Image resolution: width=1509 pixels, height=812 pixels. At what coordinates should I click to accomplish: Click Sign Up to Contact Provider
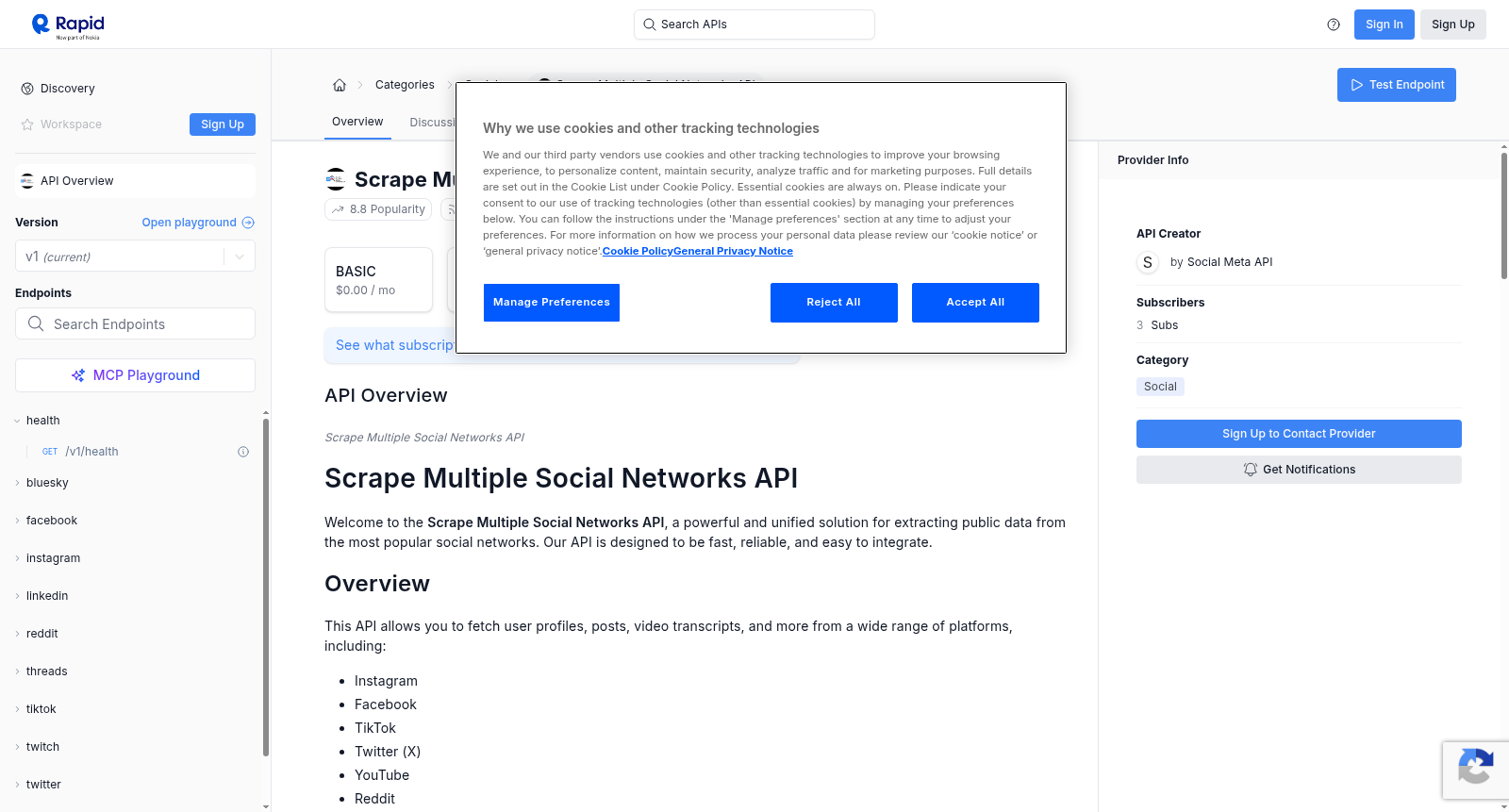click(1299, 434)
